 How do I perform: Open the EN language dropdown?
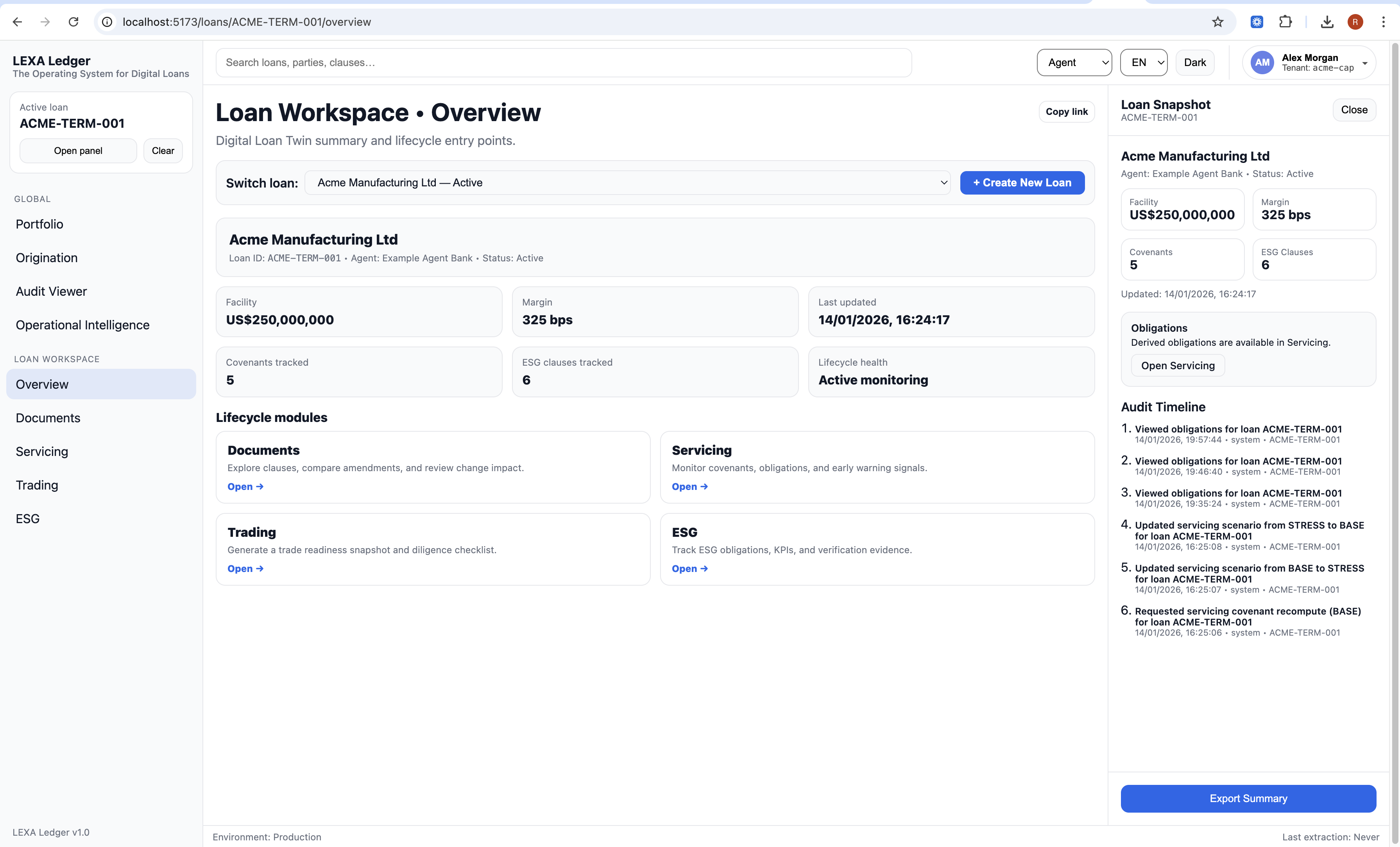(x=1143, y=63)
